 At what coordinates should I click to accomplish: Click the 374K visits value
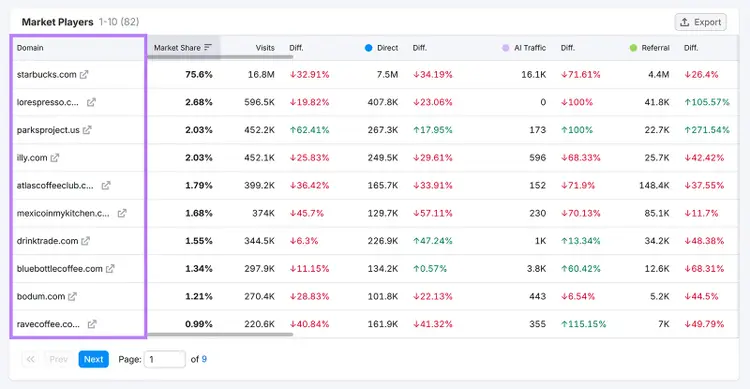click(264, 213)
